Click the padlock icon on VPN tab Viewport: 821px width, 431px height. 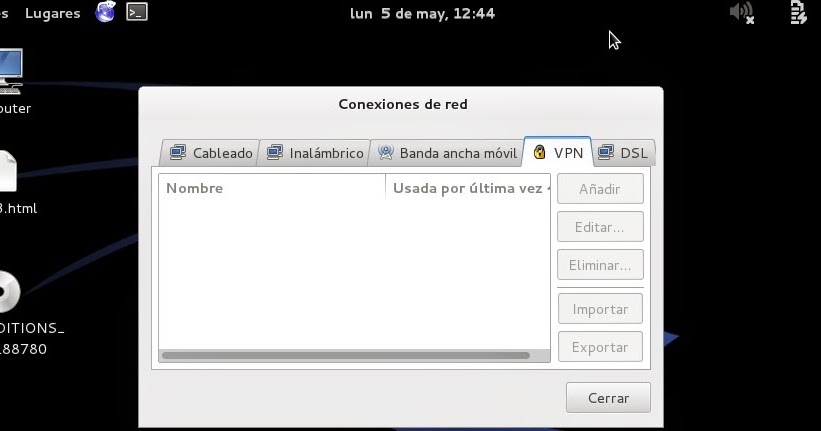click(539, 152)
